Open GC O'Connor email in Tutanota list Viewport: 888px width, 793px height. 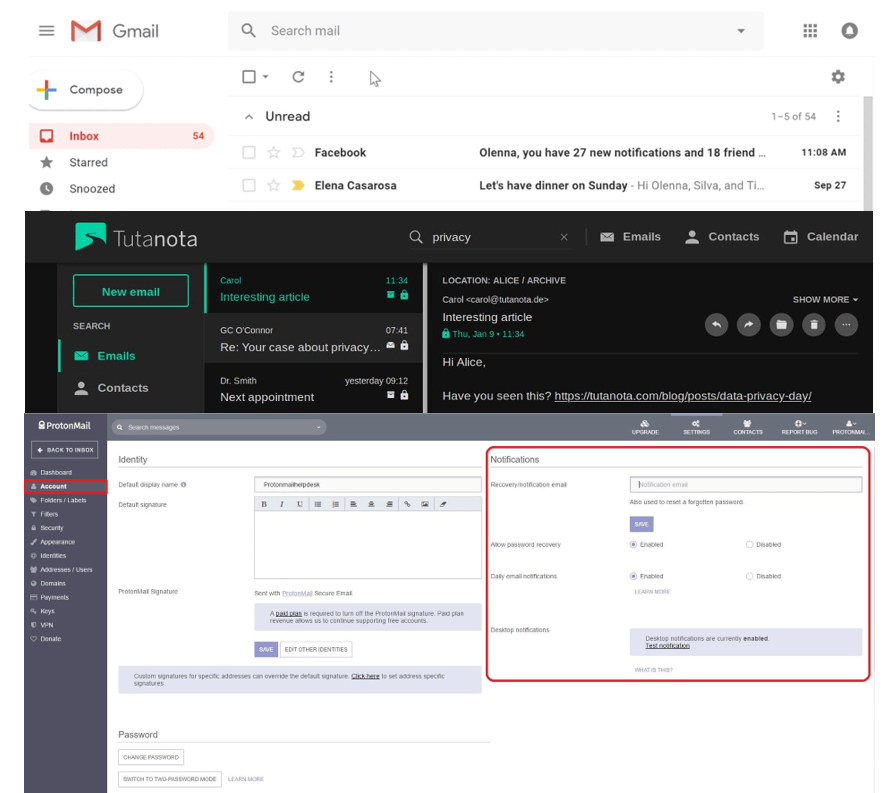tap(314, 339)
